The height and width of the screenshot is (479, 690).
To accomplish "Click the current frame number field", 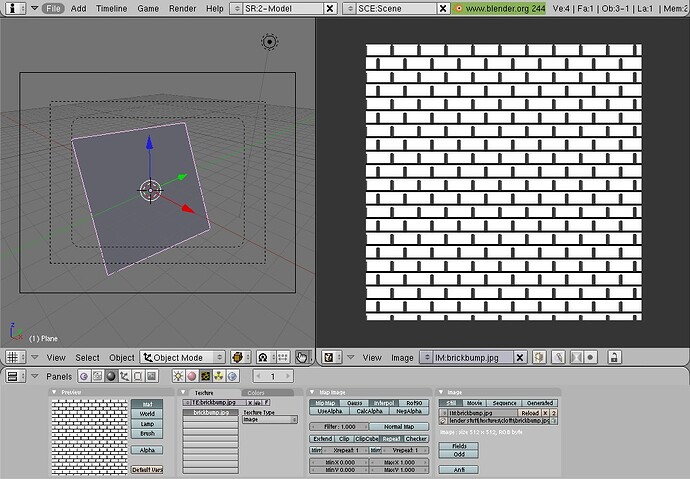I will [x=273, y=376].
